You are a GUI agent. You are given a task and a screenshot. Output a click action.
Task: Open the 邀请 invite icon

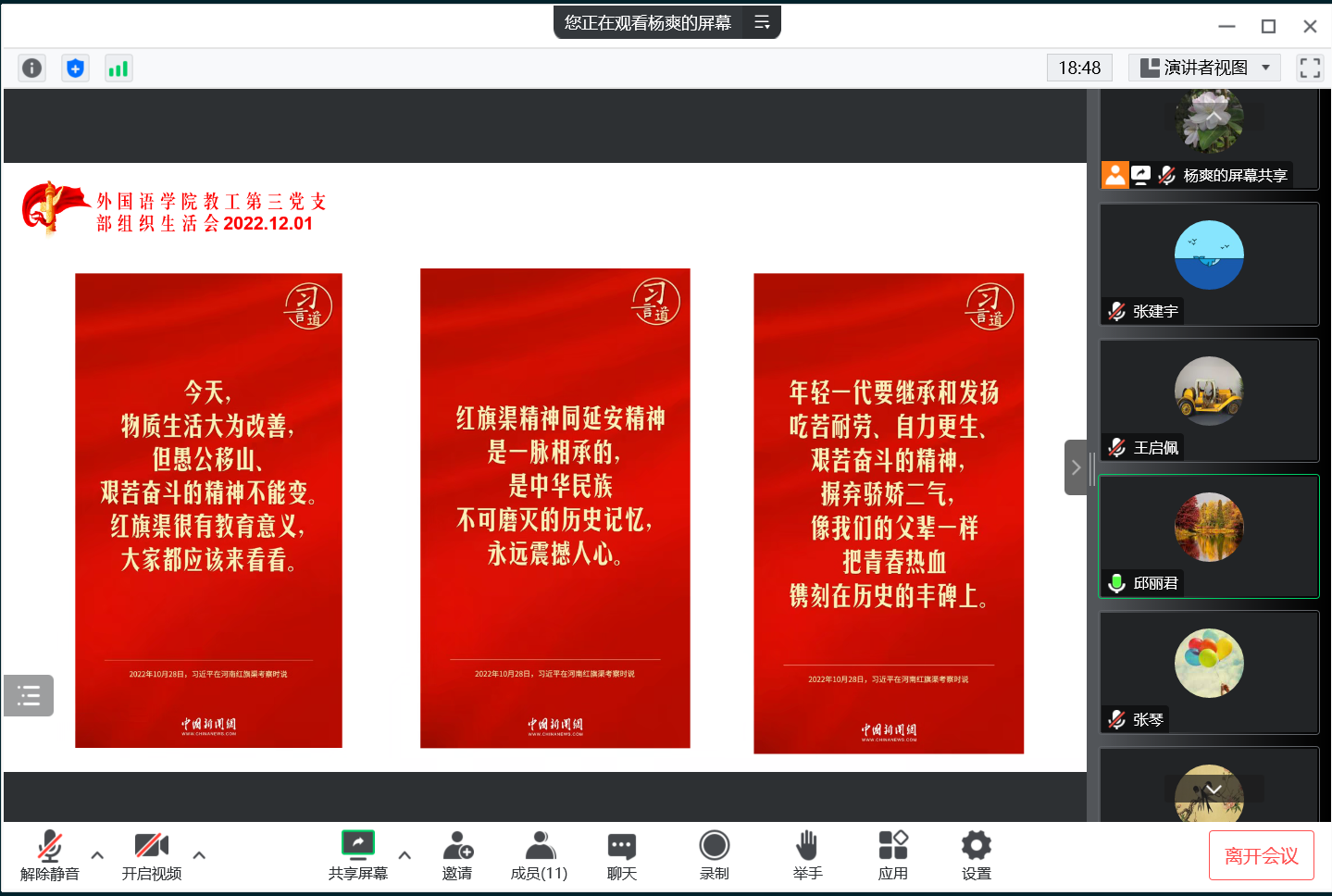457,855
